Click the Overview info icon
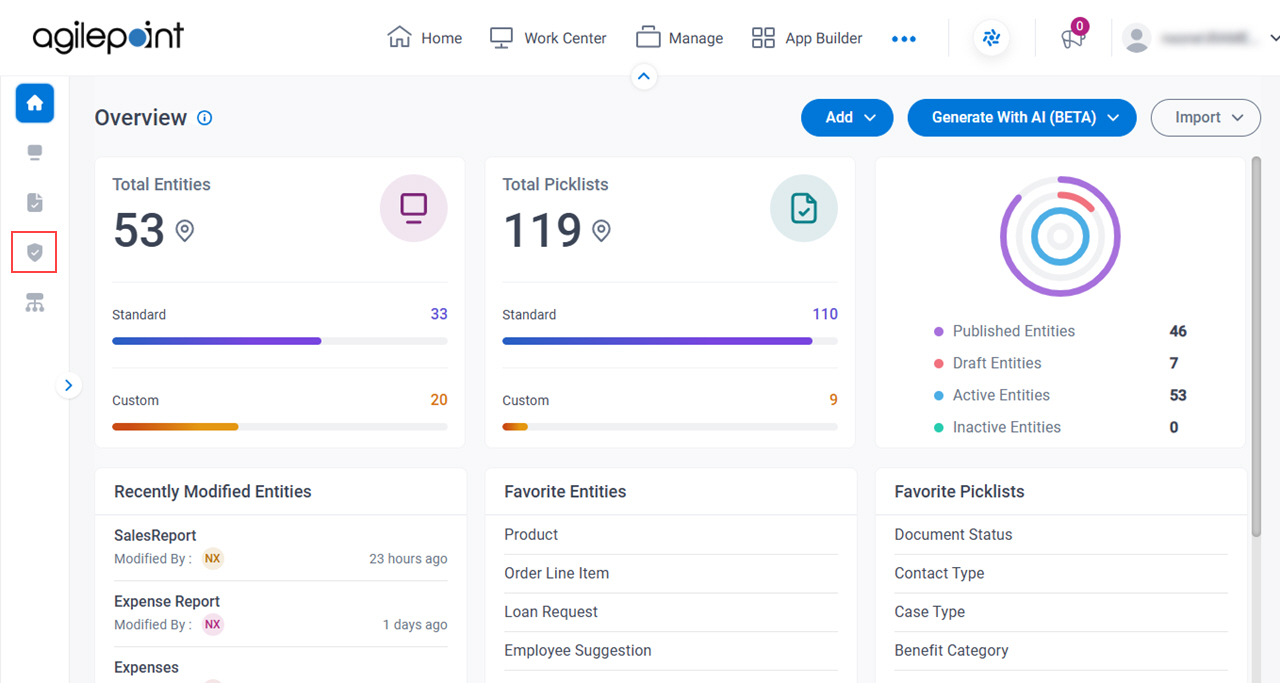Viewport: 1280px width, 683px height. pyautogui.click(x=205, y=118)
